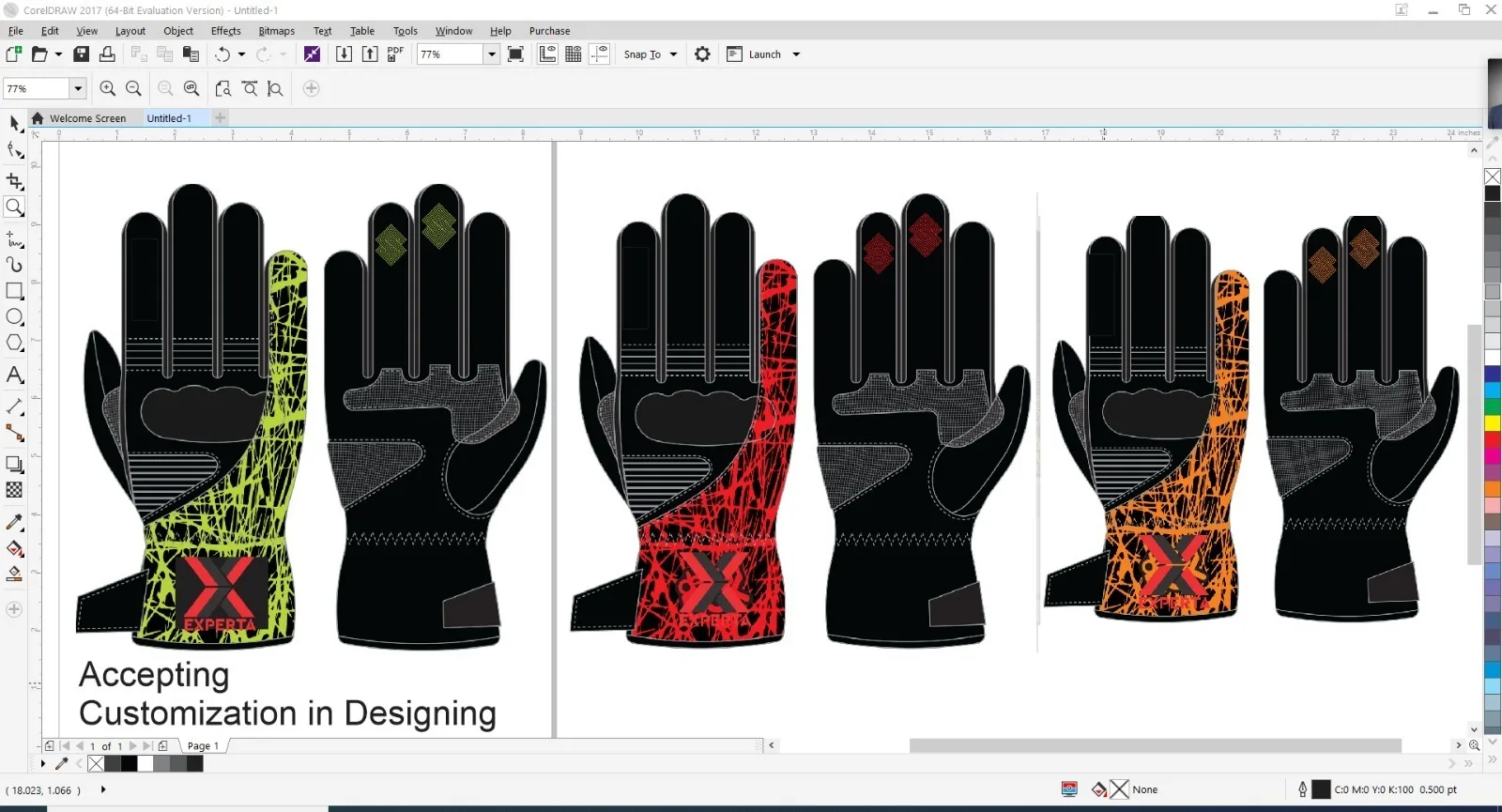This screenshot has height=812, width=1502.
Task: Click the Paste icon
Action: [x=192, y=54]
